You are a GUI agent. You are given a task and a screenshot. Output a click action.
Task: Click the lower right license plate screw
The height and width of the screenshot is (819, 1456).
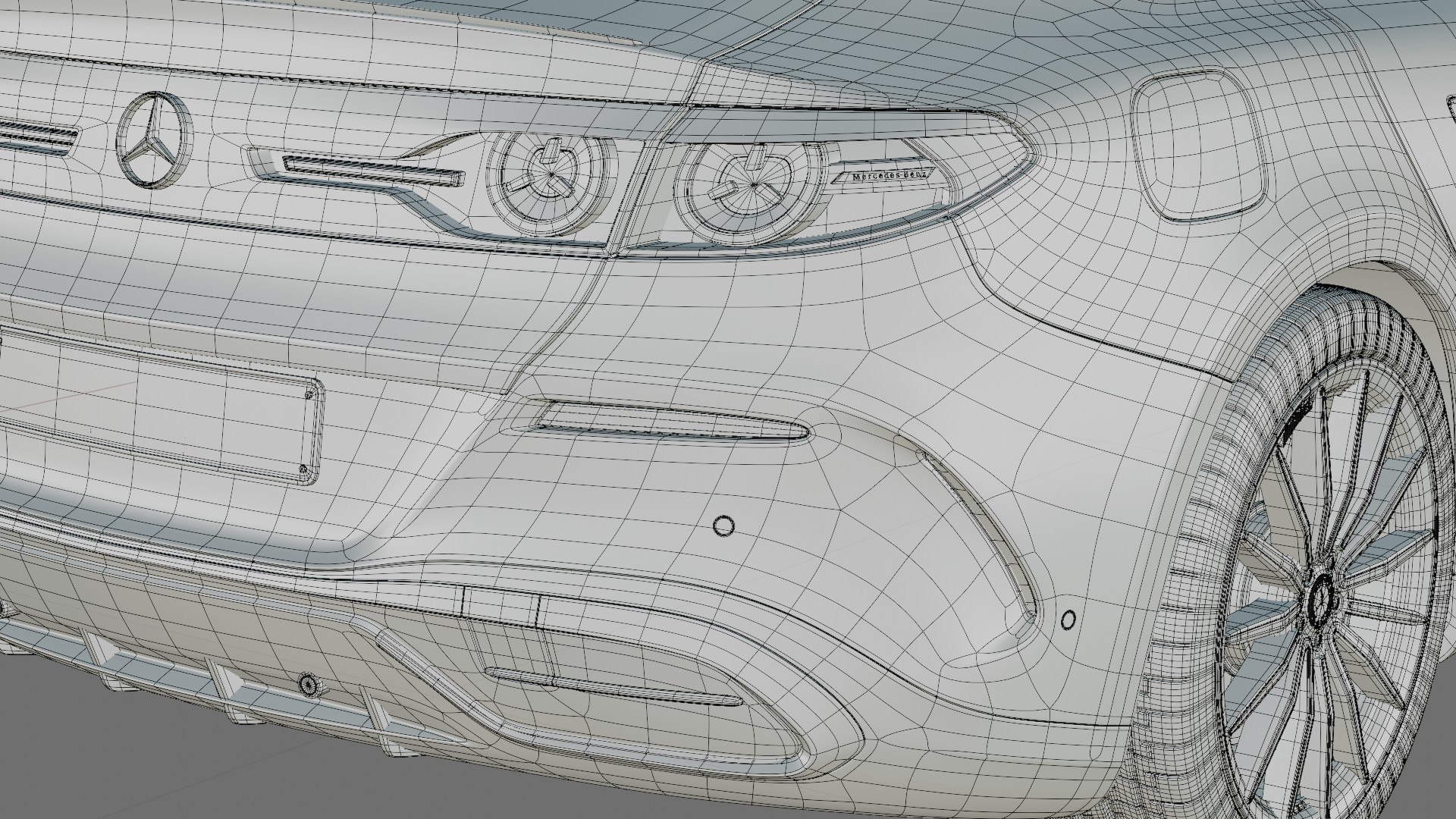coord(303,471)
